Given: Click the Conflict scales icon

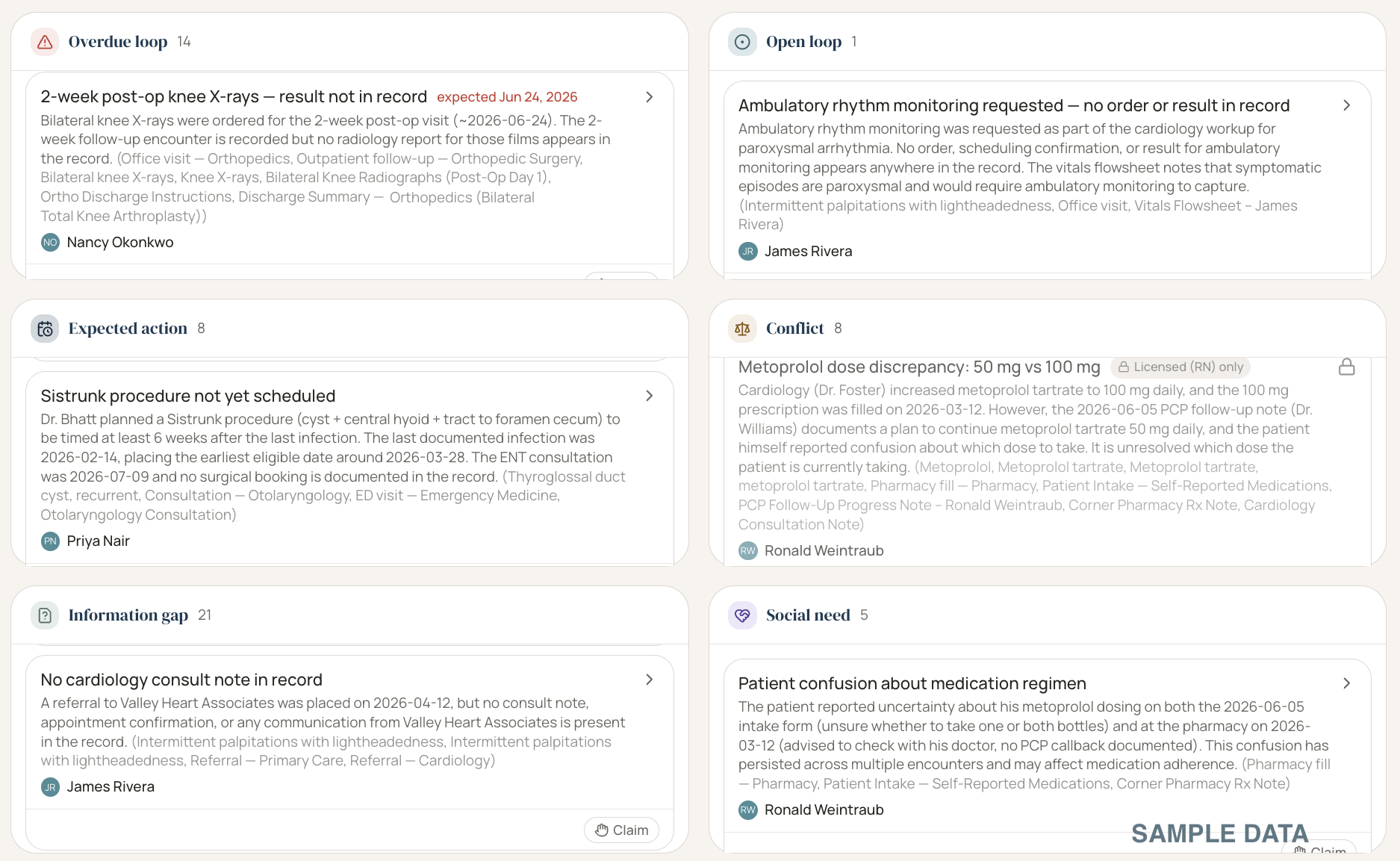Looking at the screenshot, I should [742, 329].
